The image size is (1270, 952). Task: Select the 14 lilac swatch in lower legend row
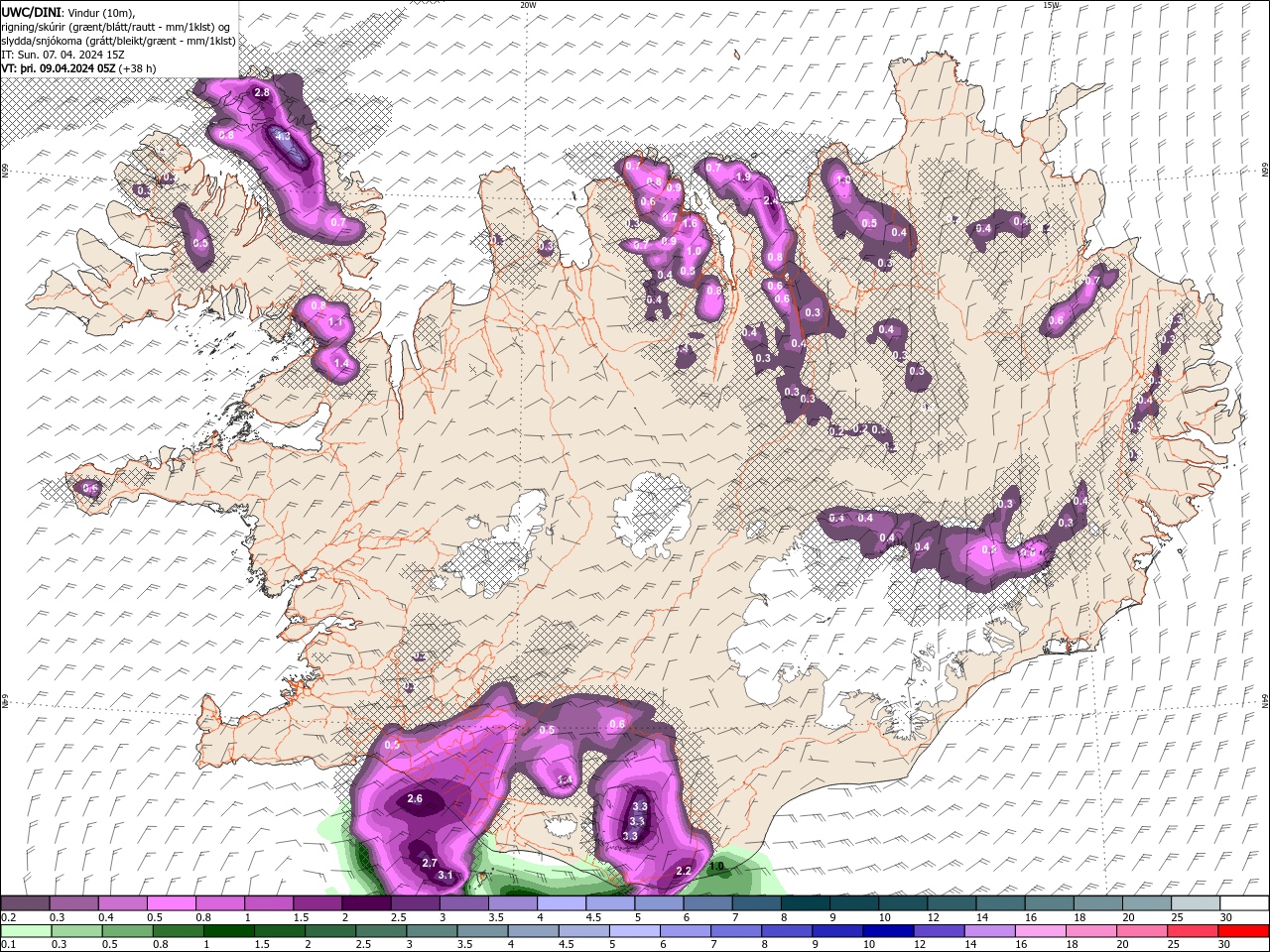pos(989,931)
